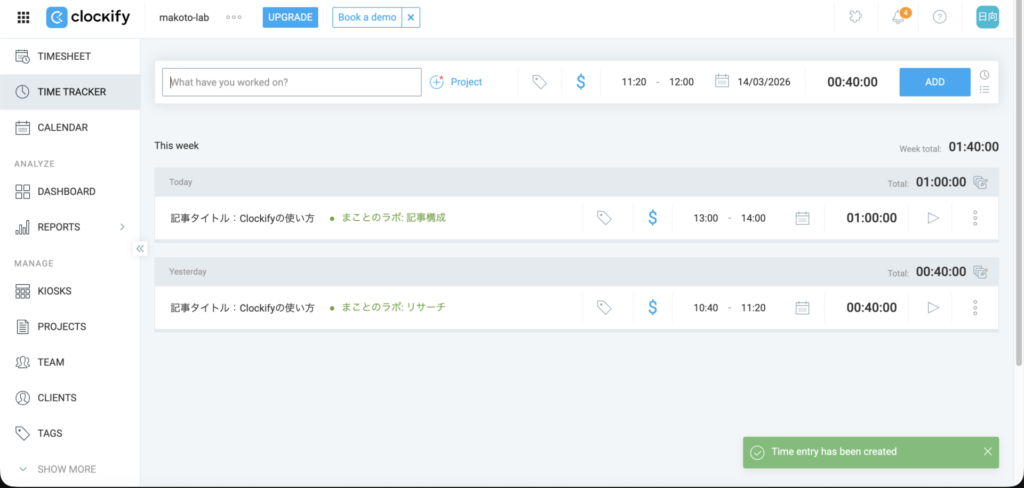Go to Projects in the sidebar
Image resolution: width=1024 pixels, height=488 pixels.
(61, 327)
